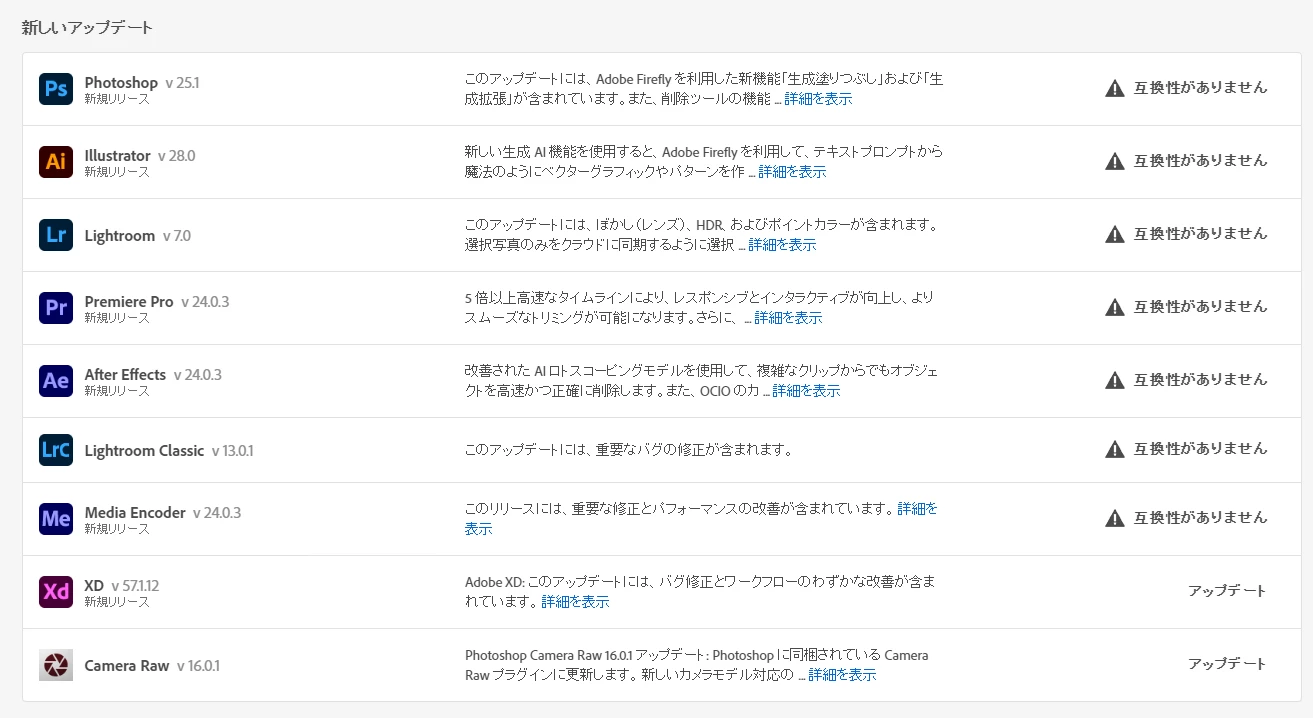
Task: Open 詳細を表示 link for Illustrator
Action: click(792, 172)
